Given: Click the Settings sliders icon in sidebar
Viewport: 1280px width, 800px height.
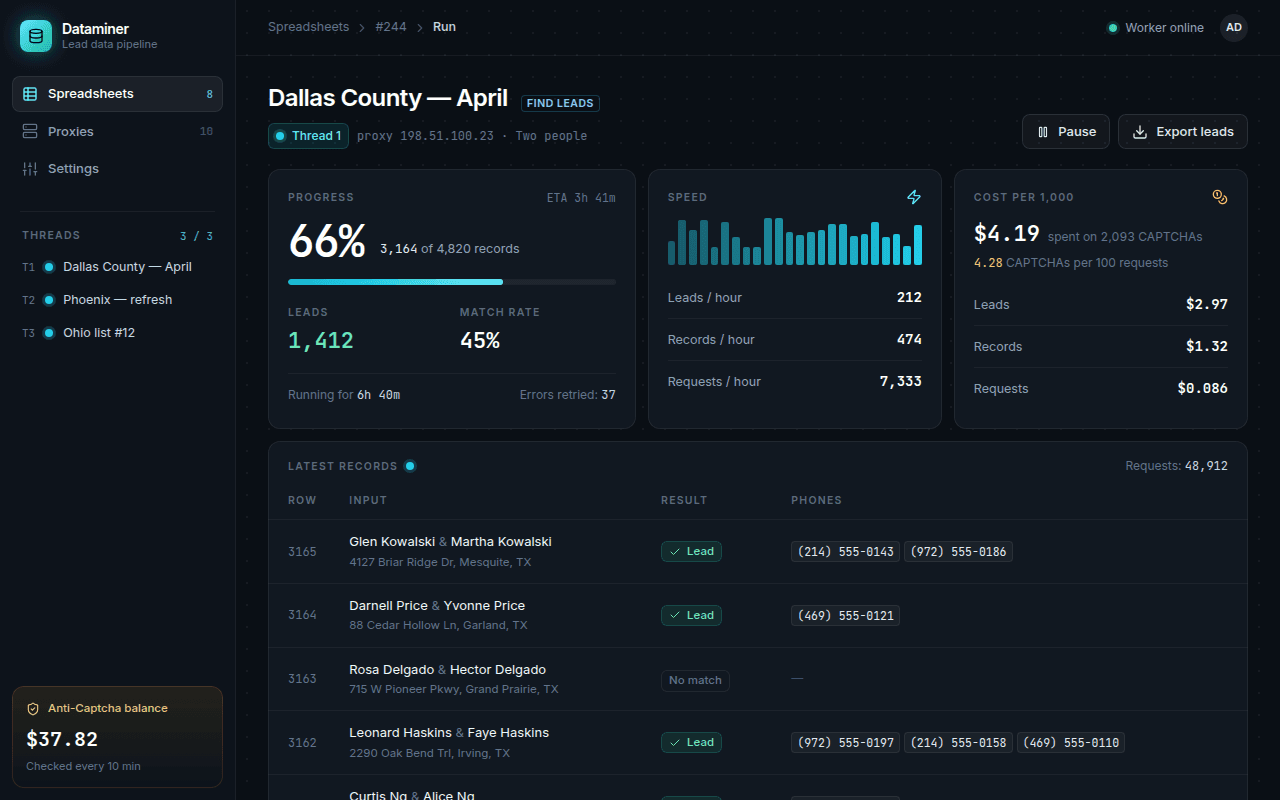Looking at the screenshot, I should click(x=30, y=169).
